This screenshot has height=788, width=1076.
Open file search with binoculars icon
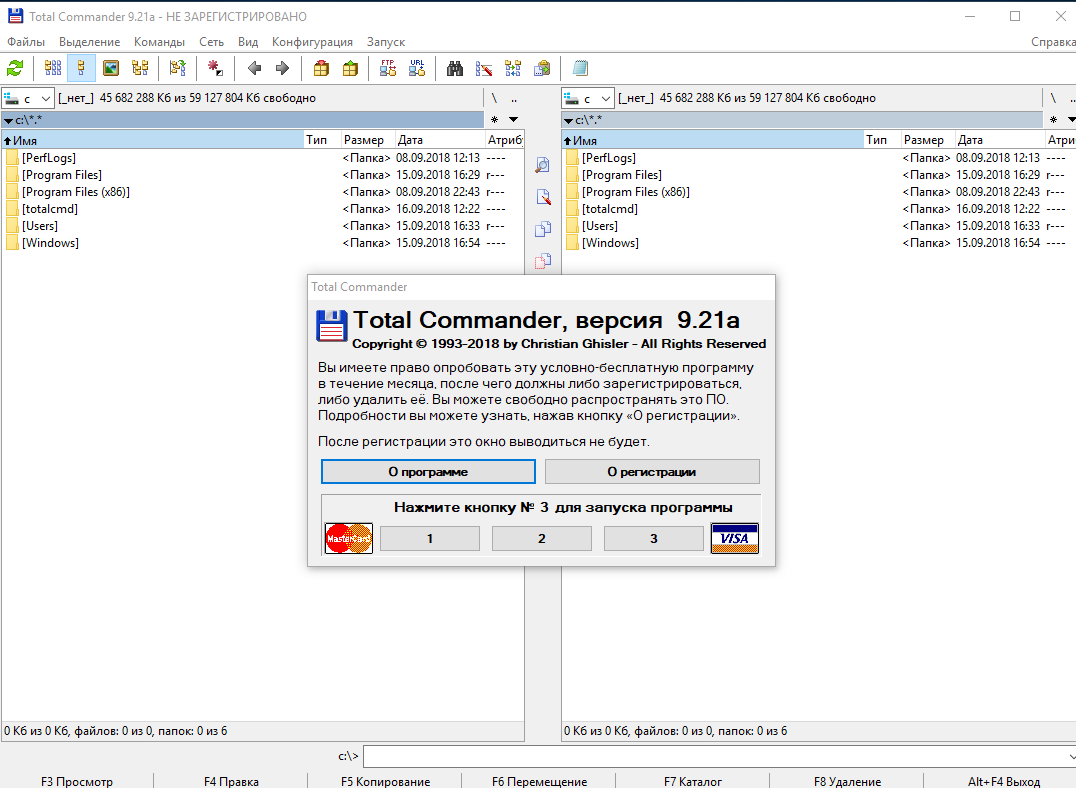click(454, 68)
